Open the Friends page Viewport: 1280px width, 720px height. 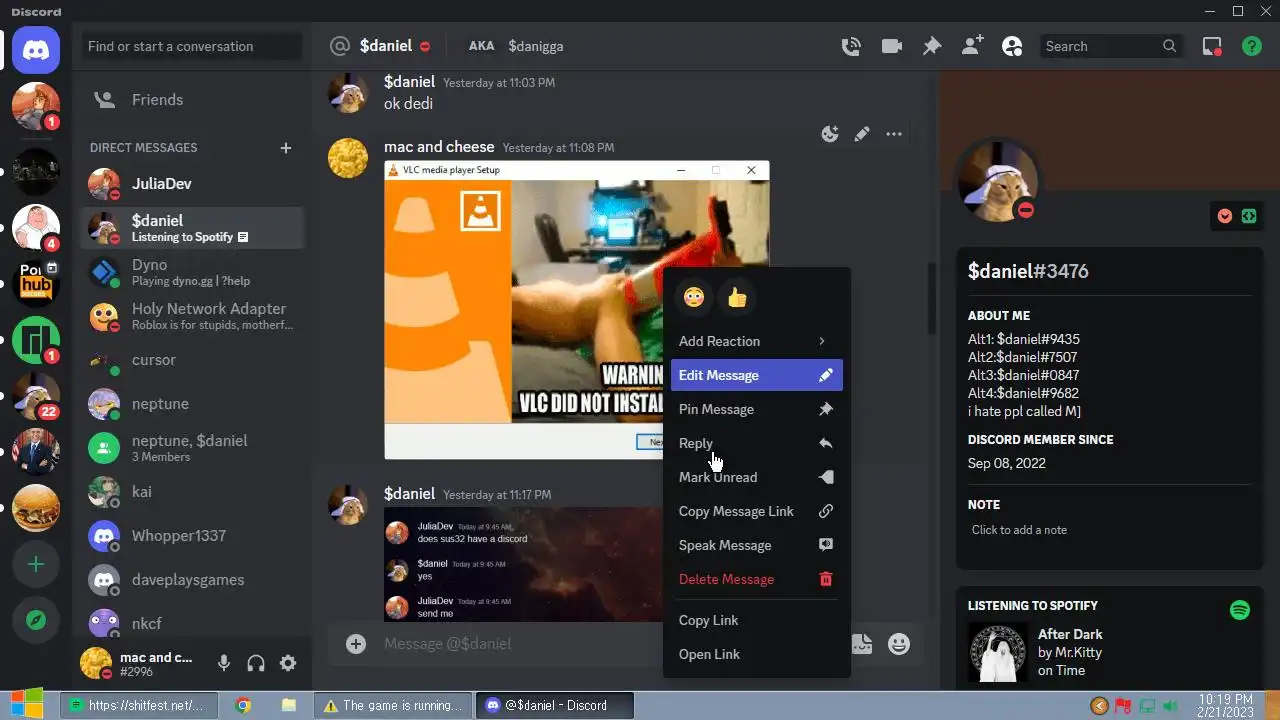coord(192,100)
